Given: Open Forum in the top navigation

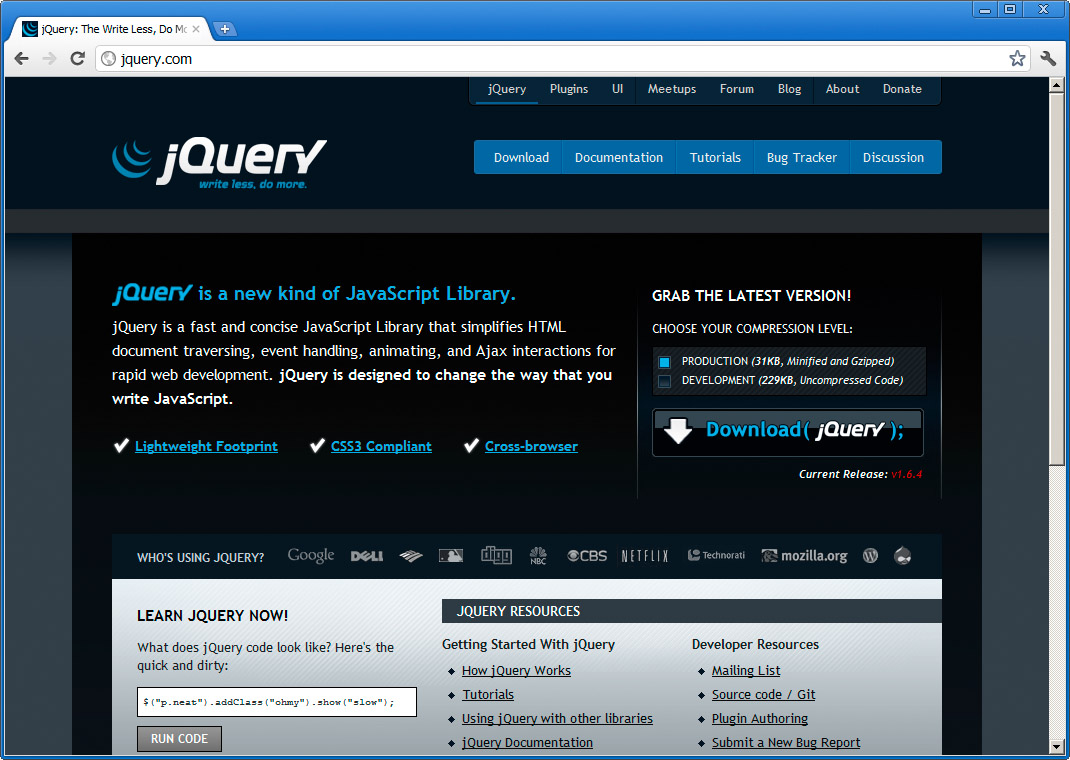Looking at the screenshot, I should coord(737,89).
